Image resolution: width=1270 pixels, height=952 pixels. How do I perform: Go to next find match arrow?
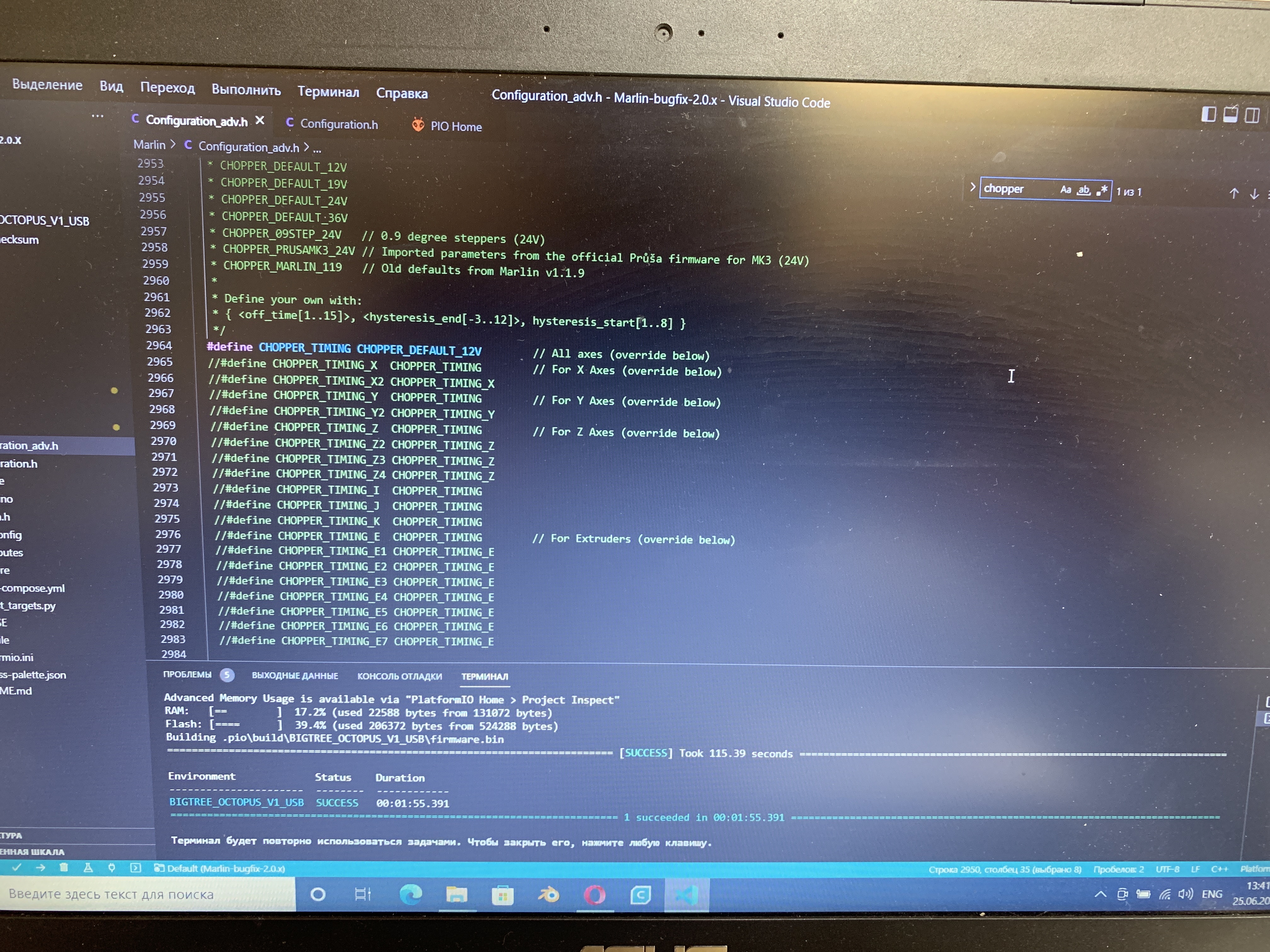point(1255,194)
